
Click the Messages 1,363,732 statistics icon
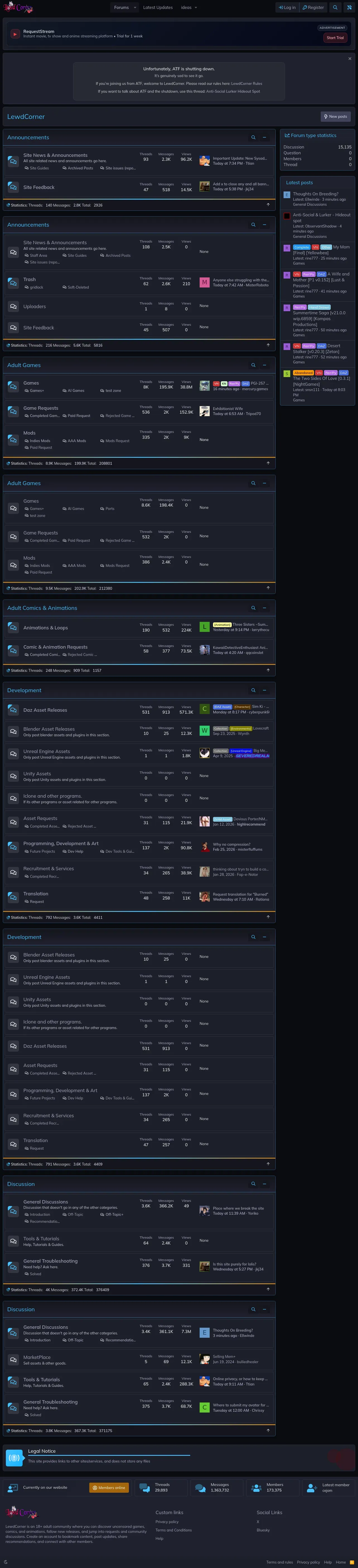(x=200, y=1487)
